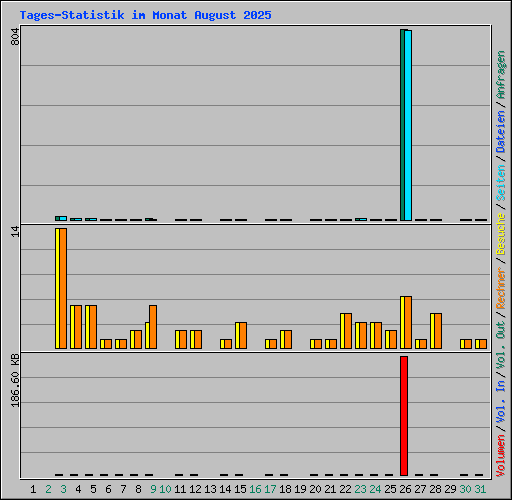
Task: Click the 'Anfragen' legend label
Action: click(501, 75)
